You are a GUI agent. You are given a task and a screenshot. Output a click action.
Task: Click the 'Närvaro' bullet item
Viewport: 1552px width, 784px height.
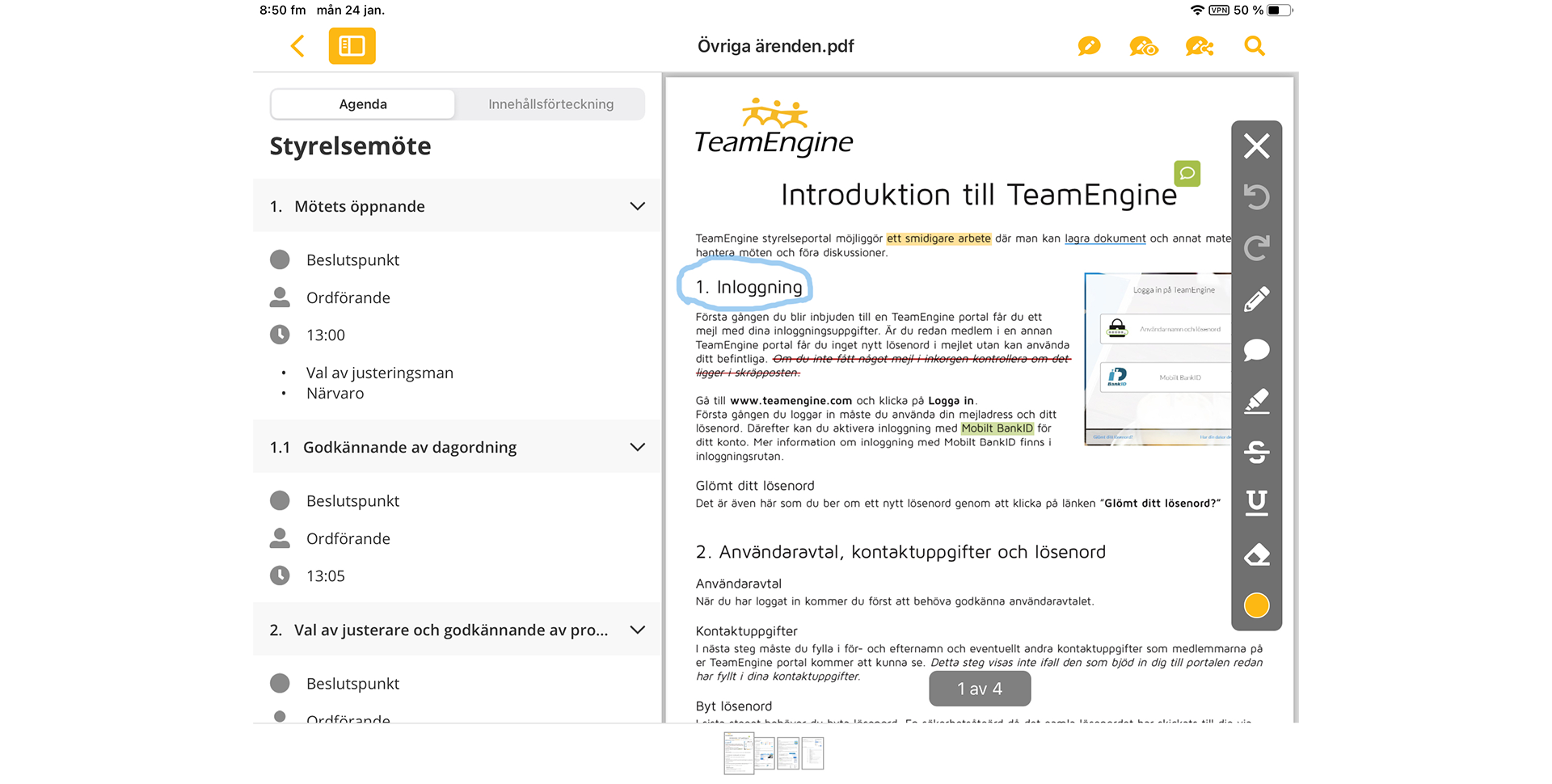coord(335,394)
